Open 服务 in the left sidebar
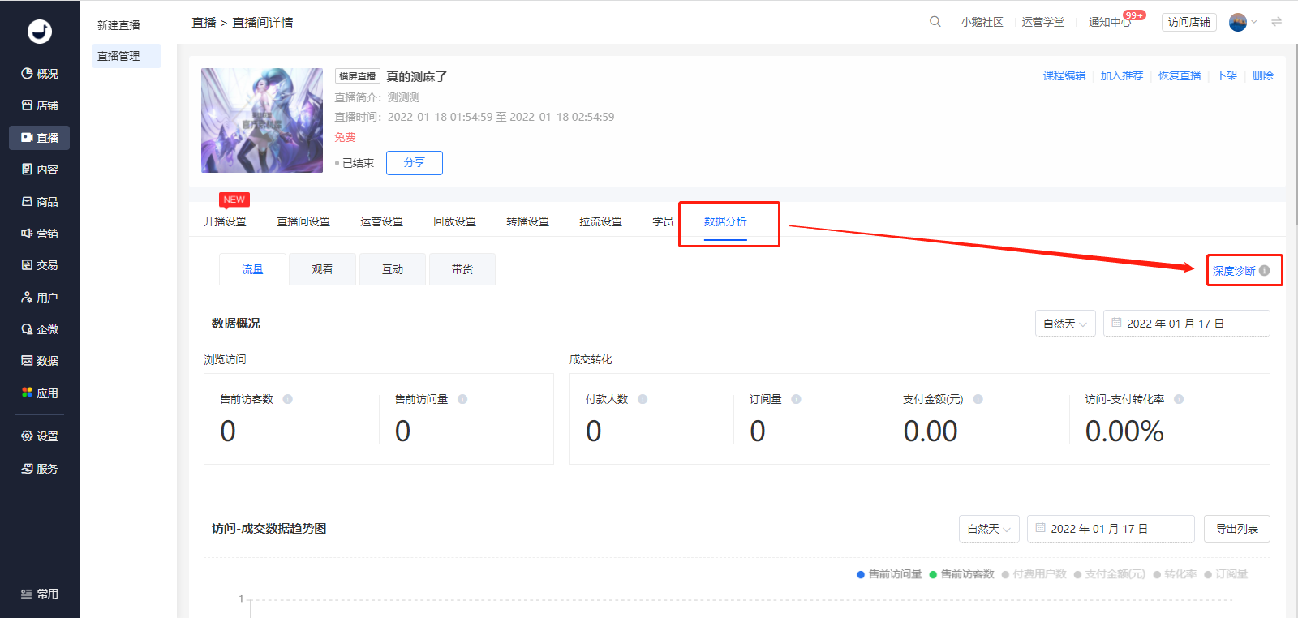The image size is (1299, 619). tap(40, 468)
